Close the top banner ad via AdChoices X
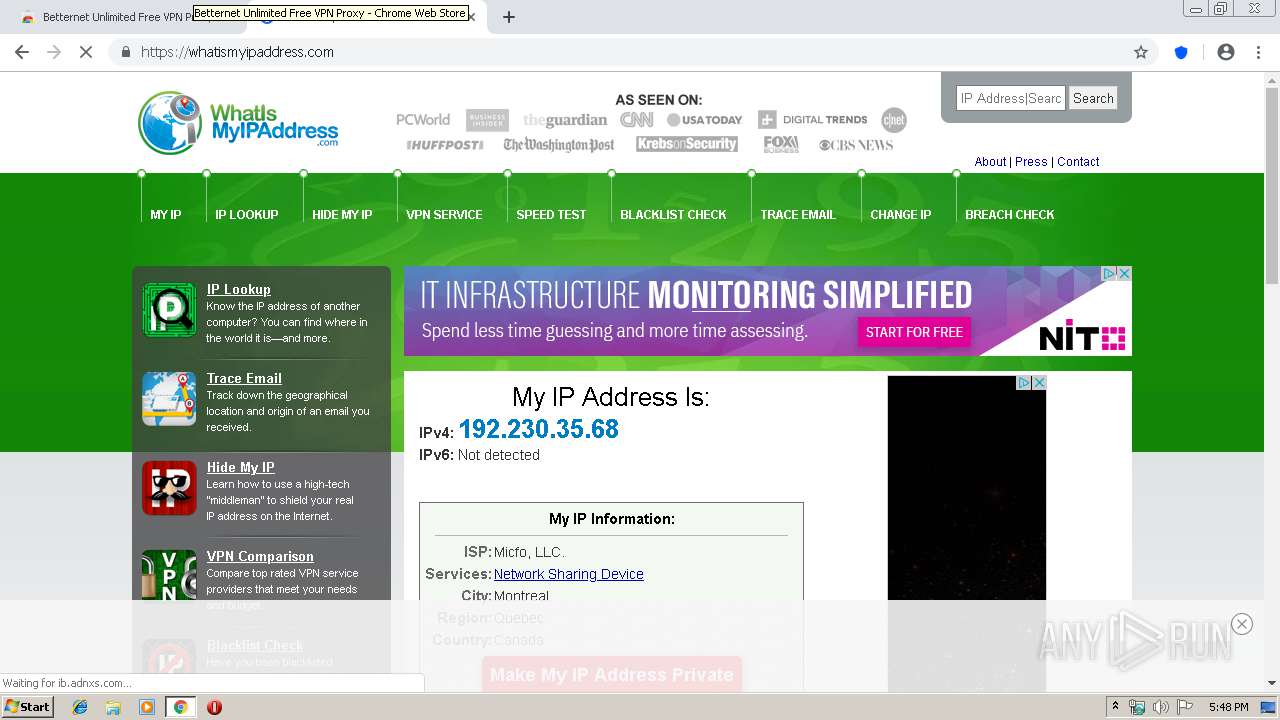1280x720 pixels. tap(1124, 273)
